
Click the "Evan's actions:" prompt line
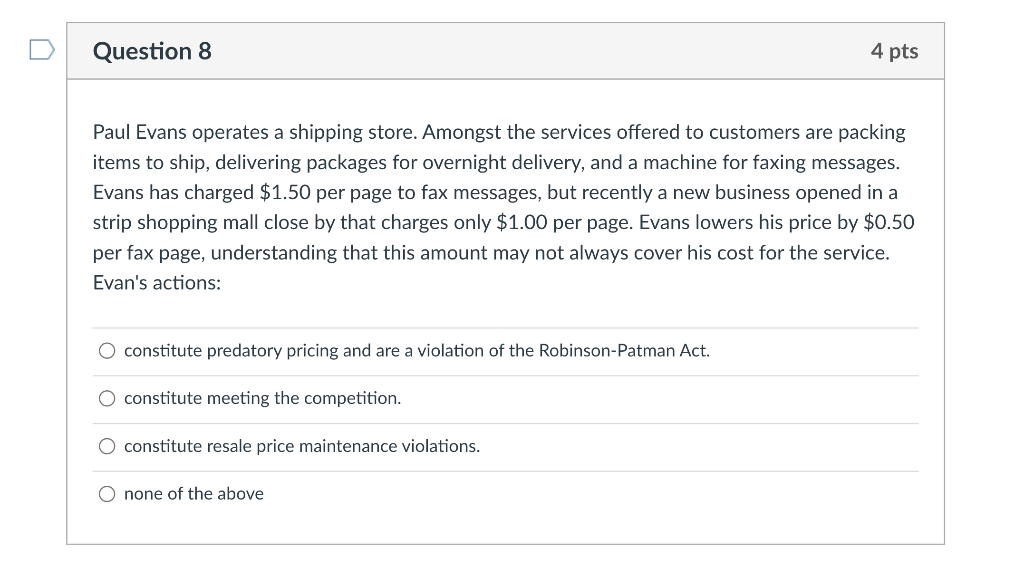click(x=157, y=282)
